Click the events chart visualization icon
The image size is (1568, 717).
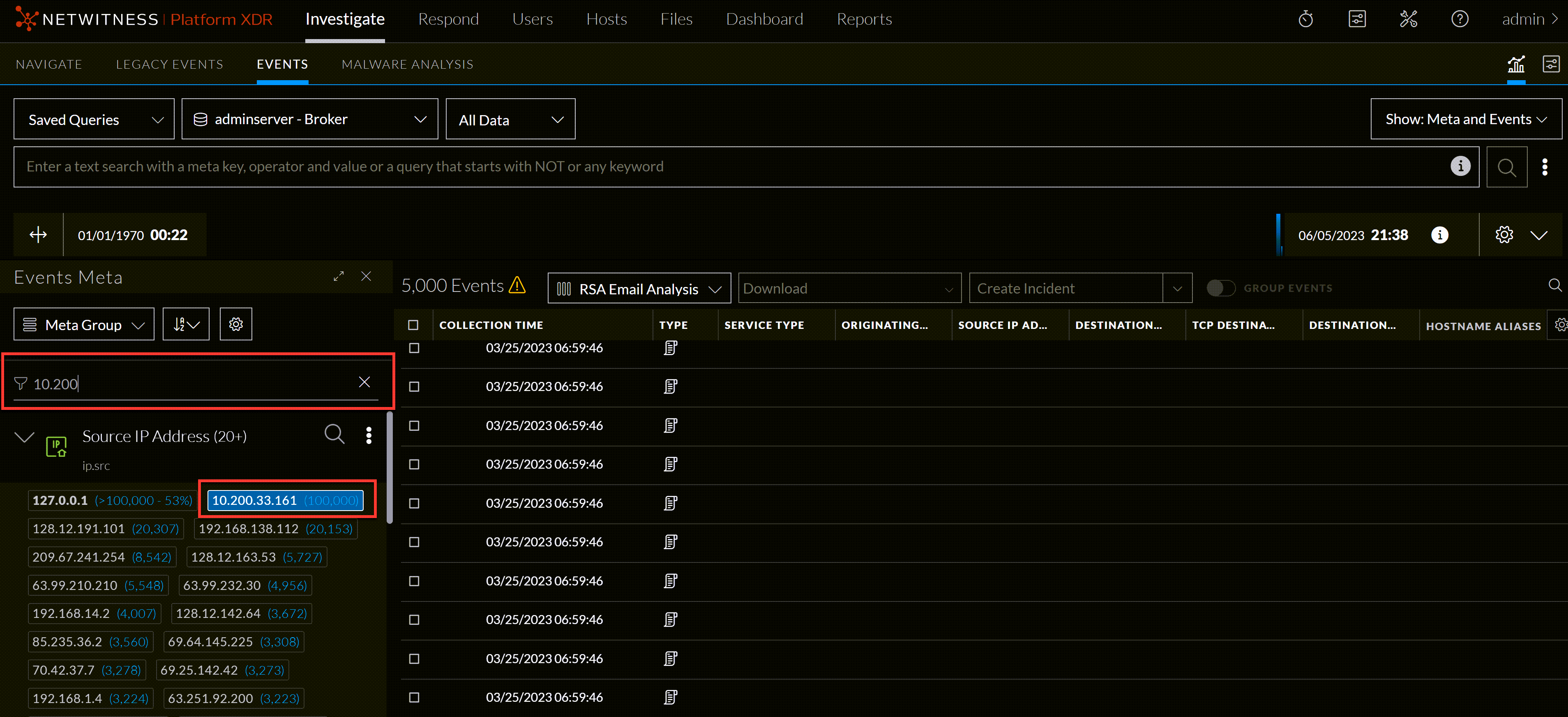click(x=1516, y=64)
